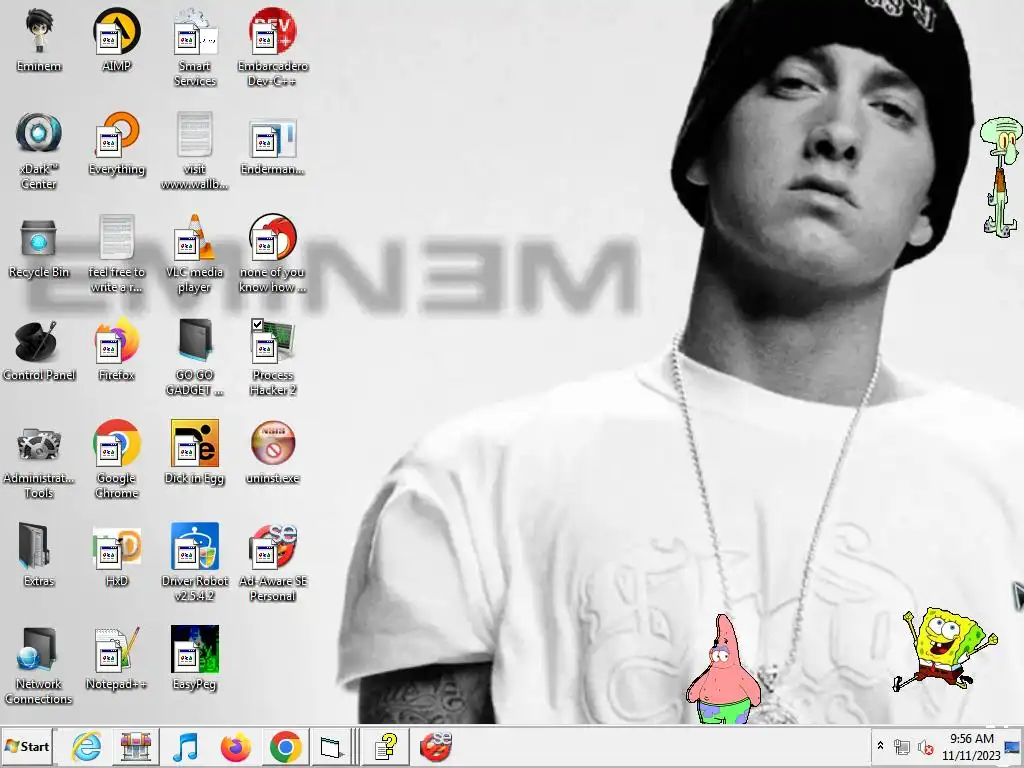Viewport: 1024px width, 768px height.
Task: Launch the Everything search shortcut
Action: click(x=117, y=144)
